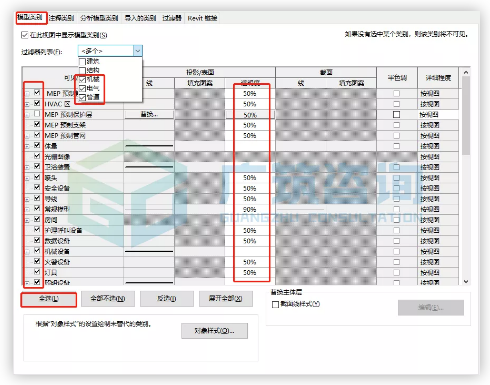Toggle visibility checkbox for 机械设备
This screenshot has height=385, width=490.
tap(37, 251)
